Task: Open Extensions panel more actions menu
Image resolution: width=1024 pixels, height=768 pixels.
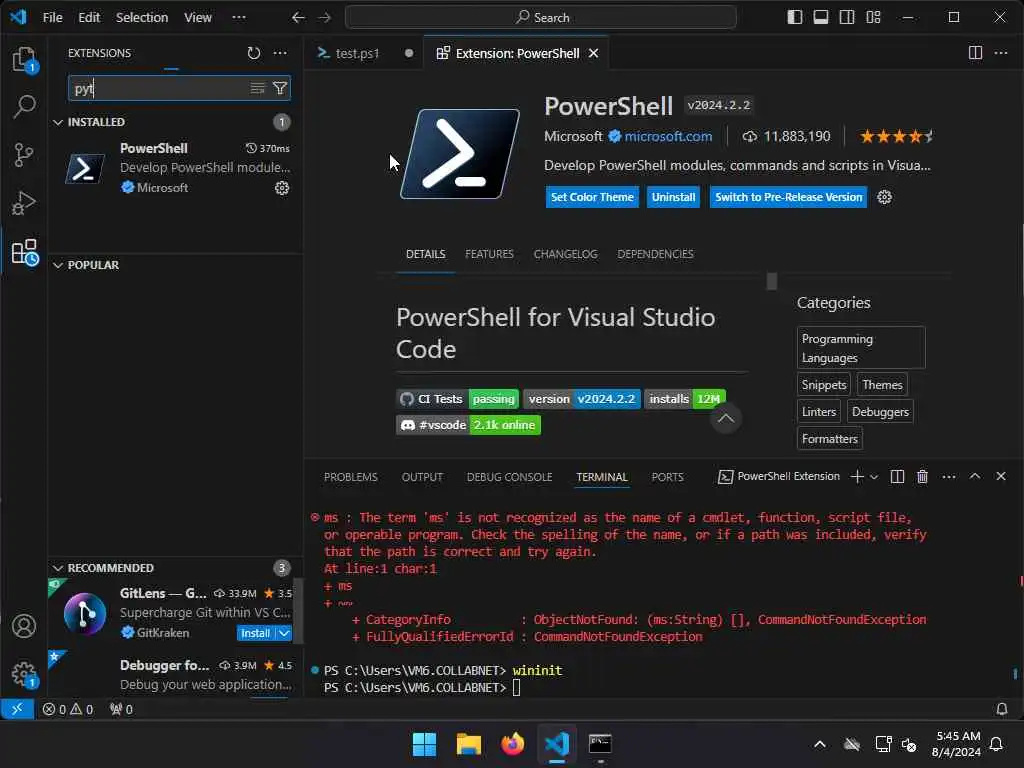Action: click(280, 53)
